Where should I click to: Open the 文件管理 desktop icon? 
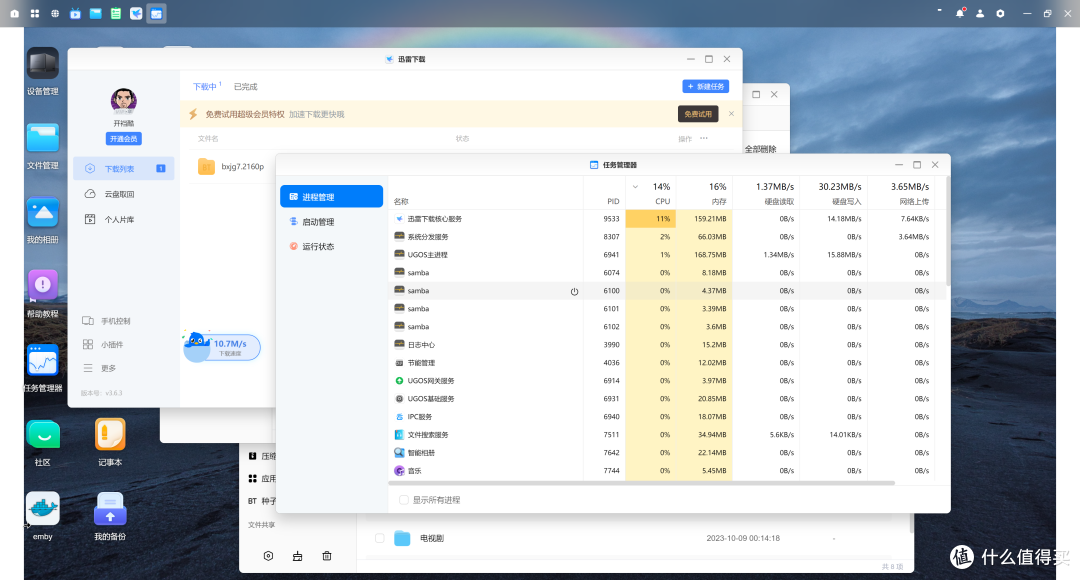point(43,138)
